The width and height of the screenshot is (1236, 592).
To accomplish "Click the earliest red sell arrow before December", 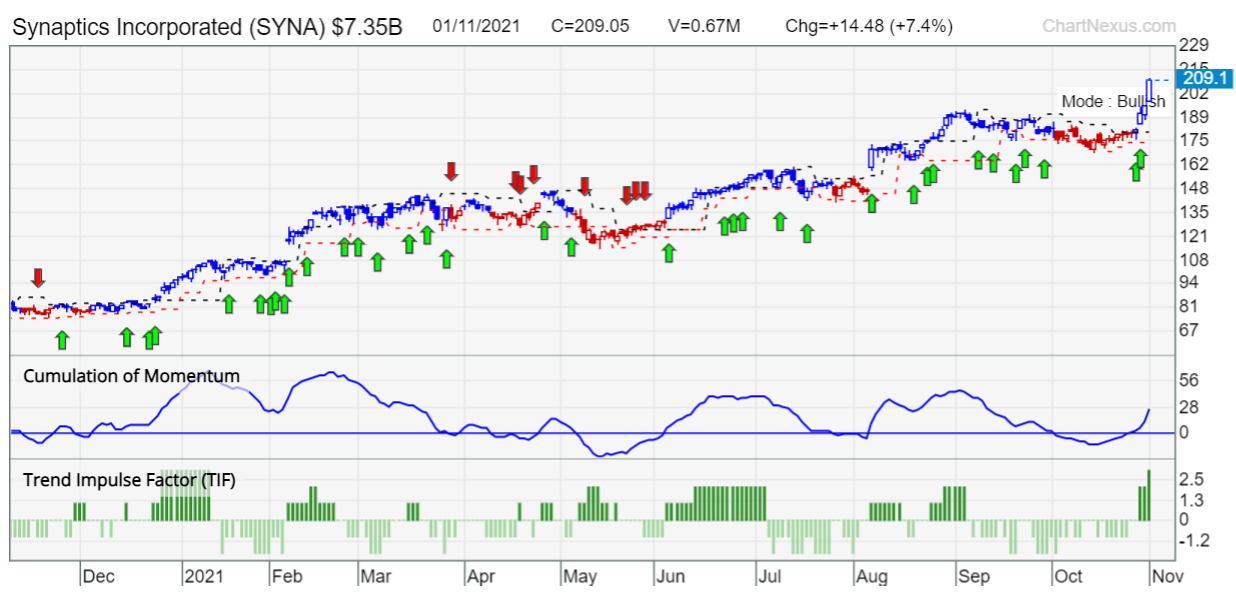I will pos(38,277).
